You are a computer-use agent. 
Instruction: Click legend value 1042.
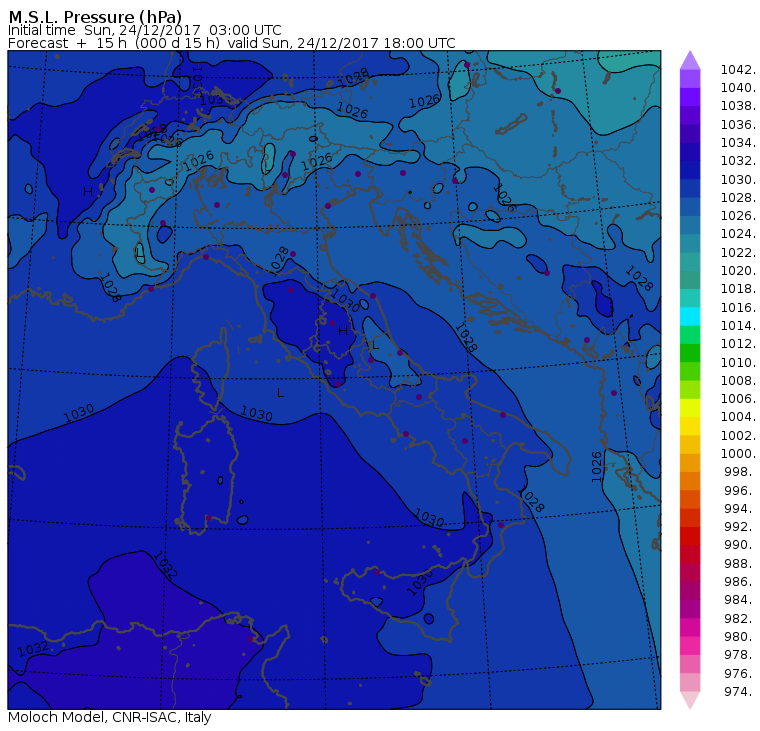pyautogui.click(x=738, y=70)
